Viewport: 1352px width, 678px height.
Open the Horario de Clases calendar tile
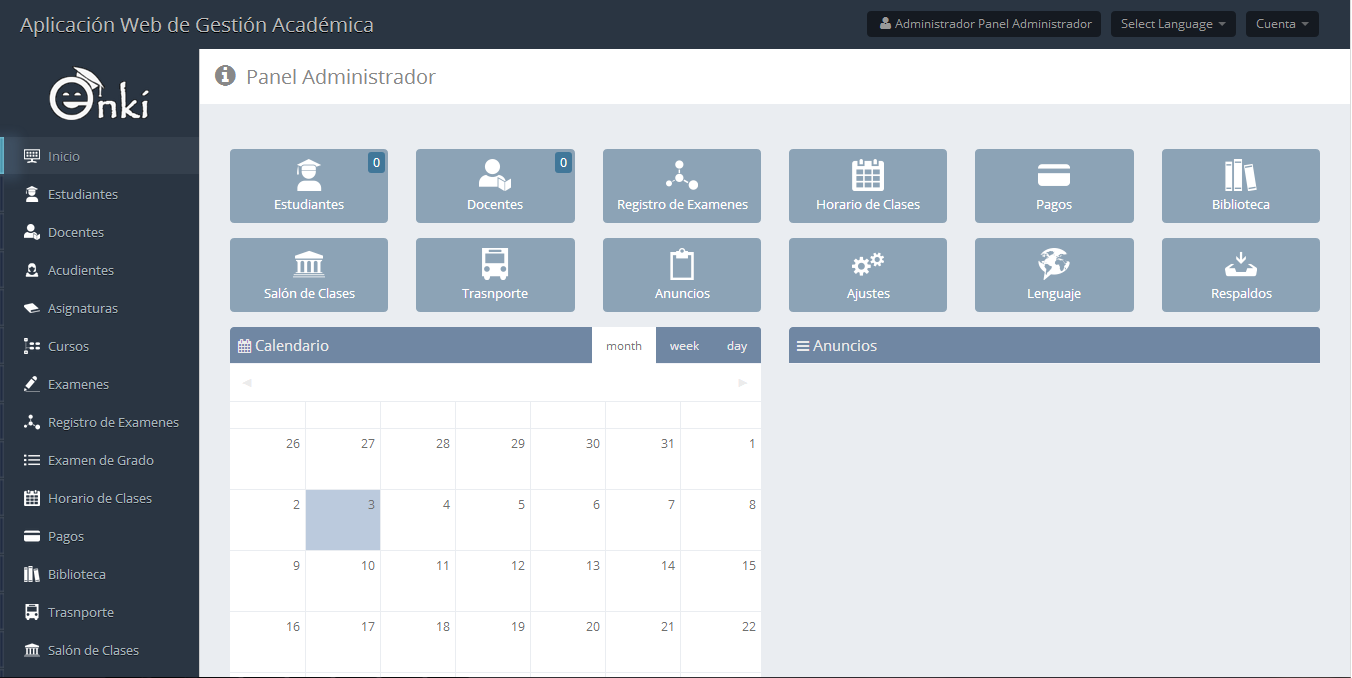[x=868, y=186]
